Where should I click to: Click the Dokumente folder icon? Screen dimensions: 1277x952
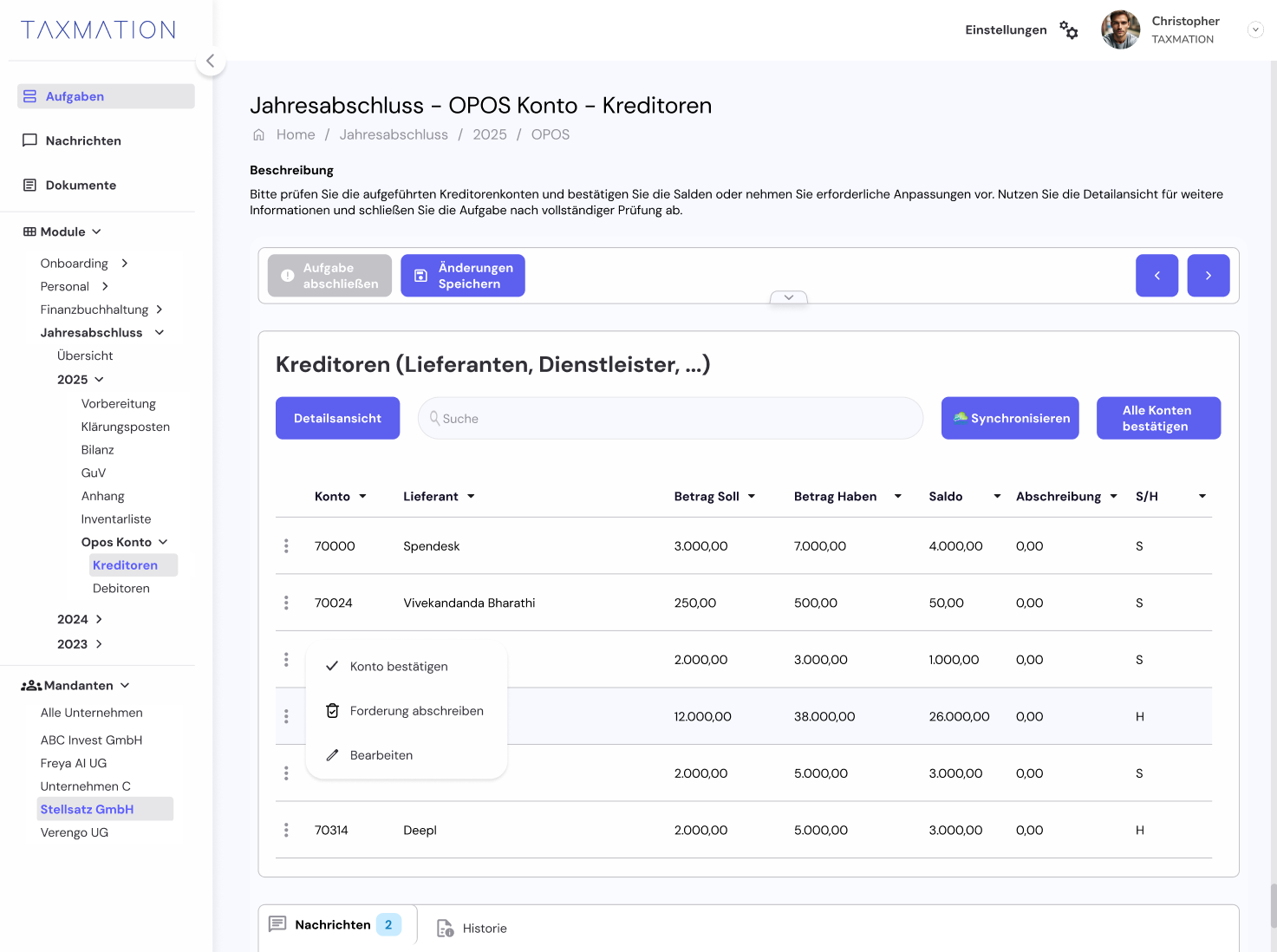(x=30, y=185)
